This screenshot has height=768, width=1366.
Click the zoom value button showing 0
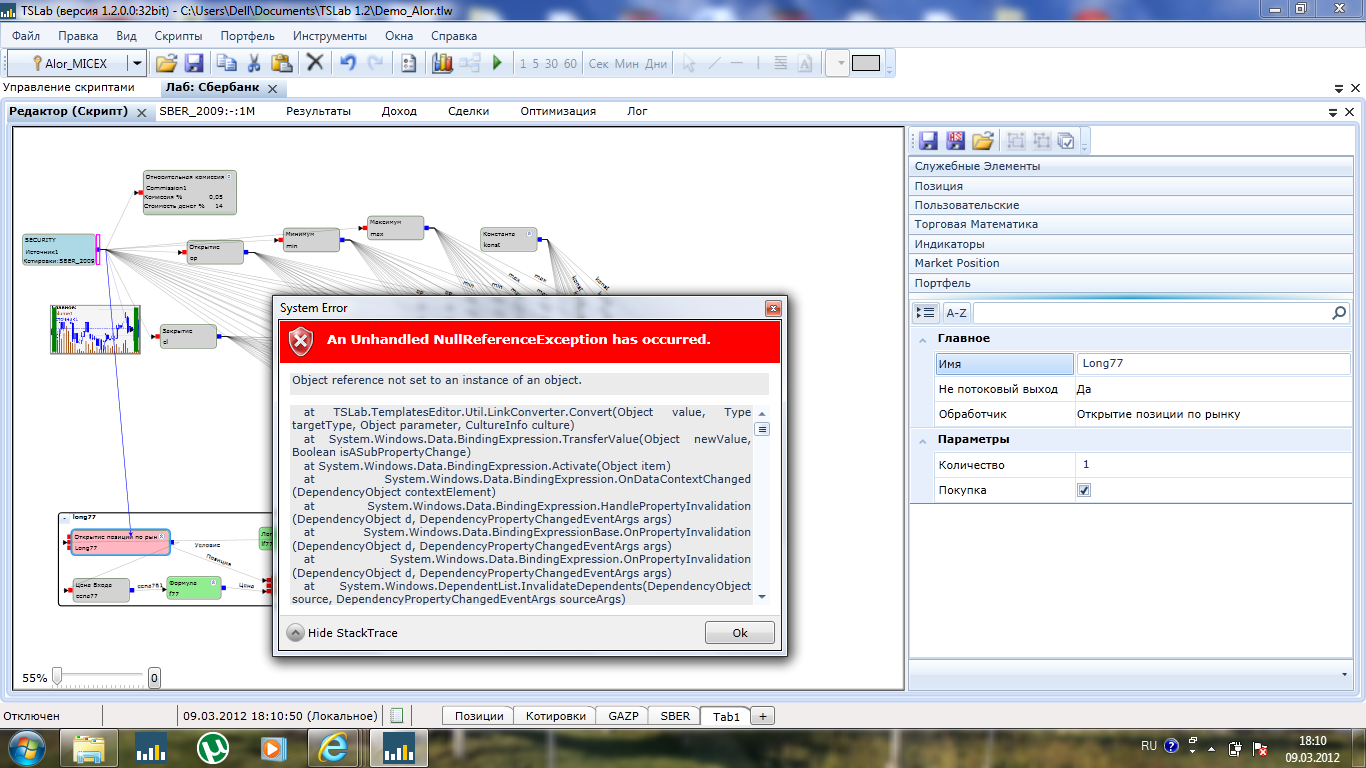[154, 678]
